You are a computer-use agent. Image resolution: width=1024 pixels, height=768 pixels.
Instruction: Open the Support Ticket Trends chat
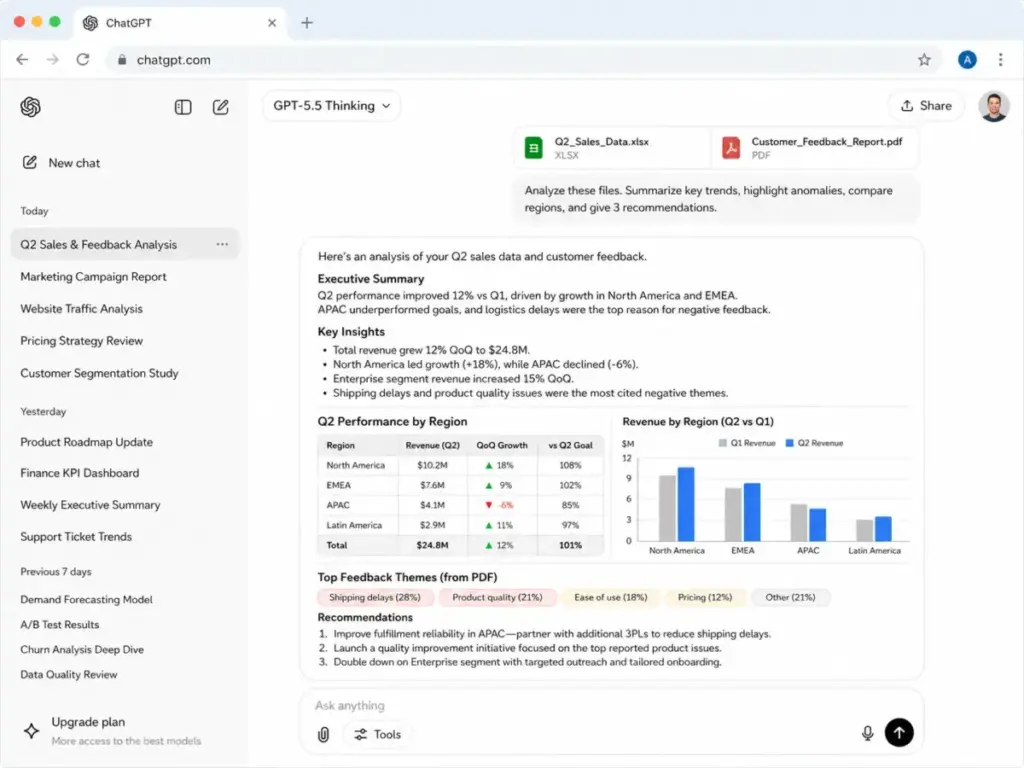click(76, 536)
